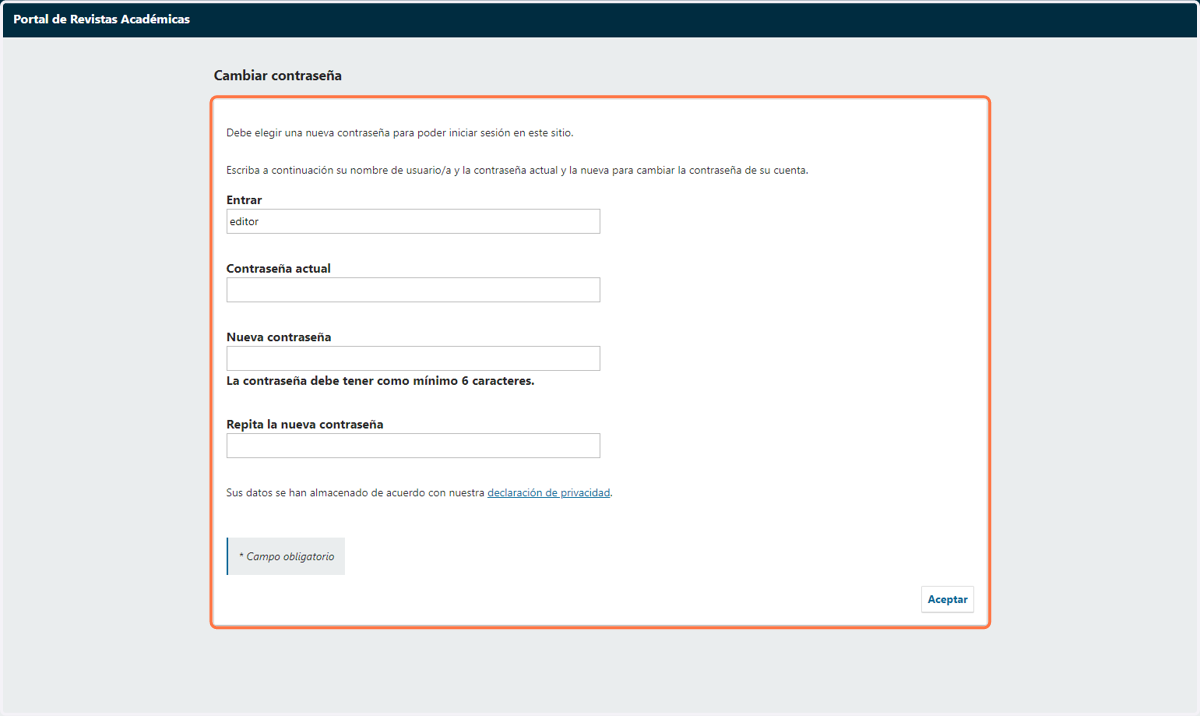Image resolution: width=1200 pixels, height=716 pixels.
Task: Click the Contraseña actual label
Action: (278, 268)
